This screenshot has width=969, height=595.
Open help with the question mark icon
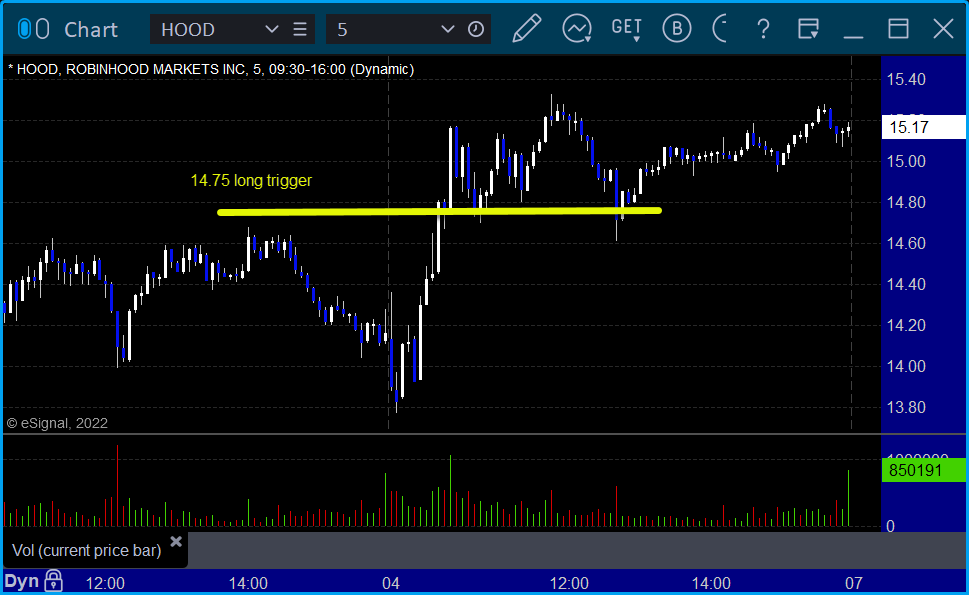click(x=763, y=29)
